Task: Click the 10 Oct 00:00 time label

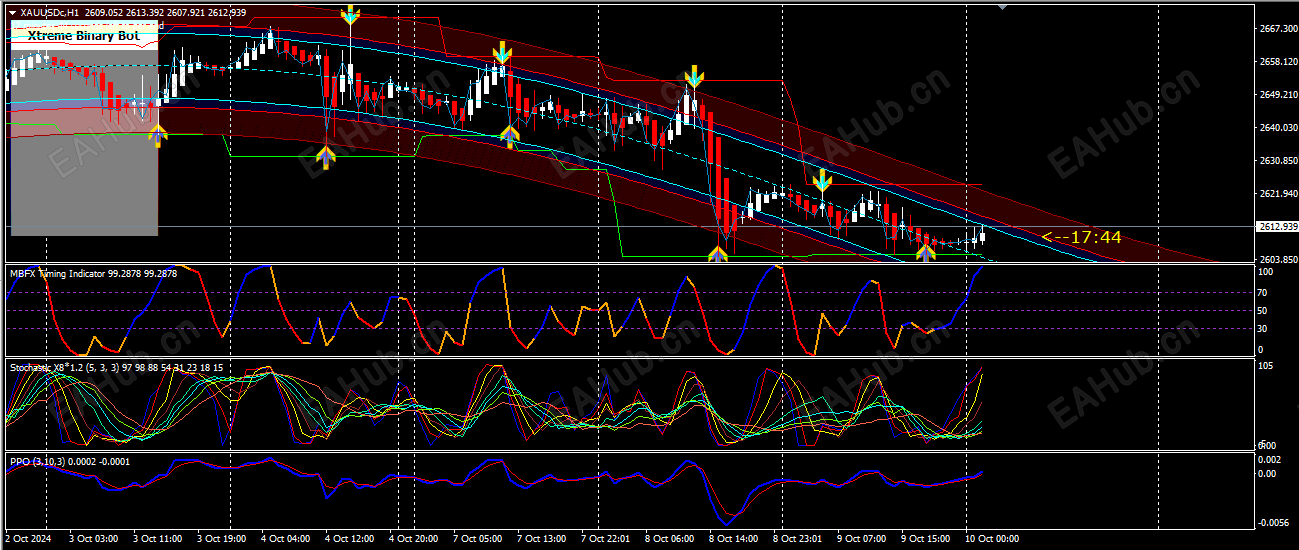Action: pyautogui.click(x=993, y=539)
